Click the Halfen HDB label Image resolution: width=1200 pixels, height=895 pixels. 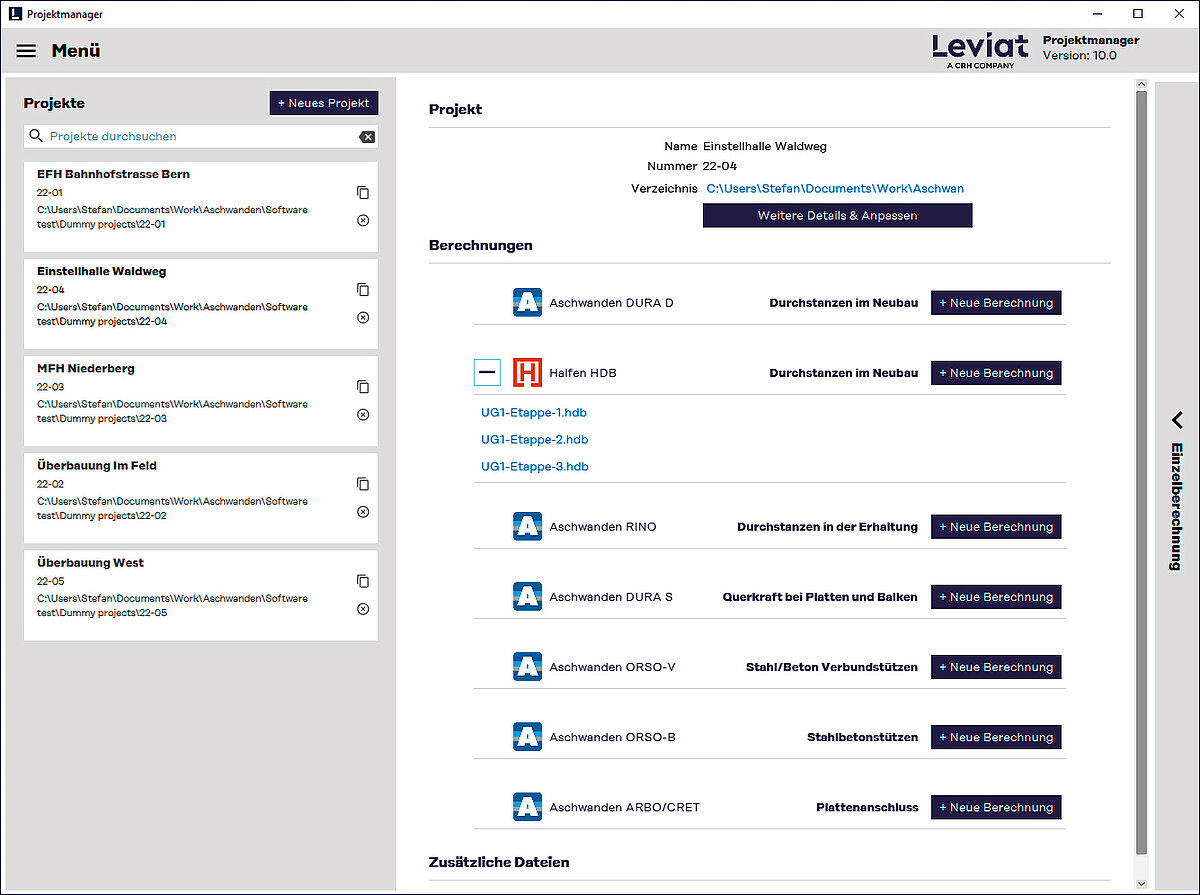[x=583, y=373]
